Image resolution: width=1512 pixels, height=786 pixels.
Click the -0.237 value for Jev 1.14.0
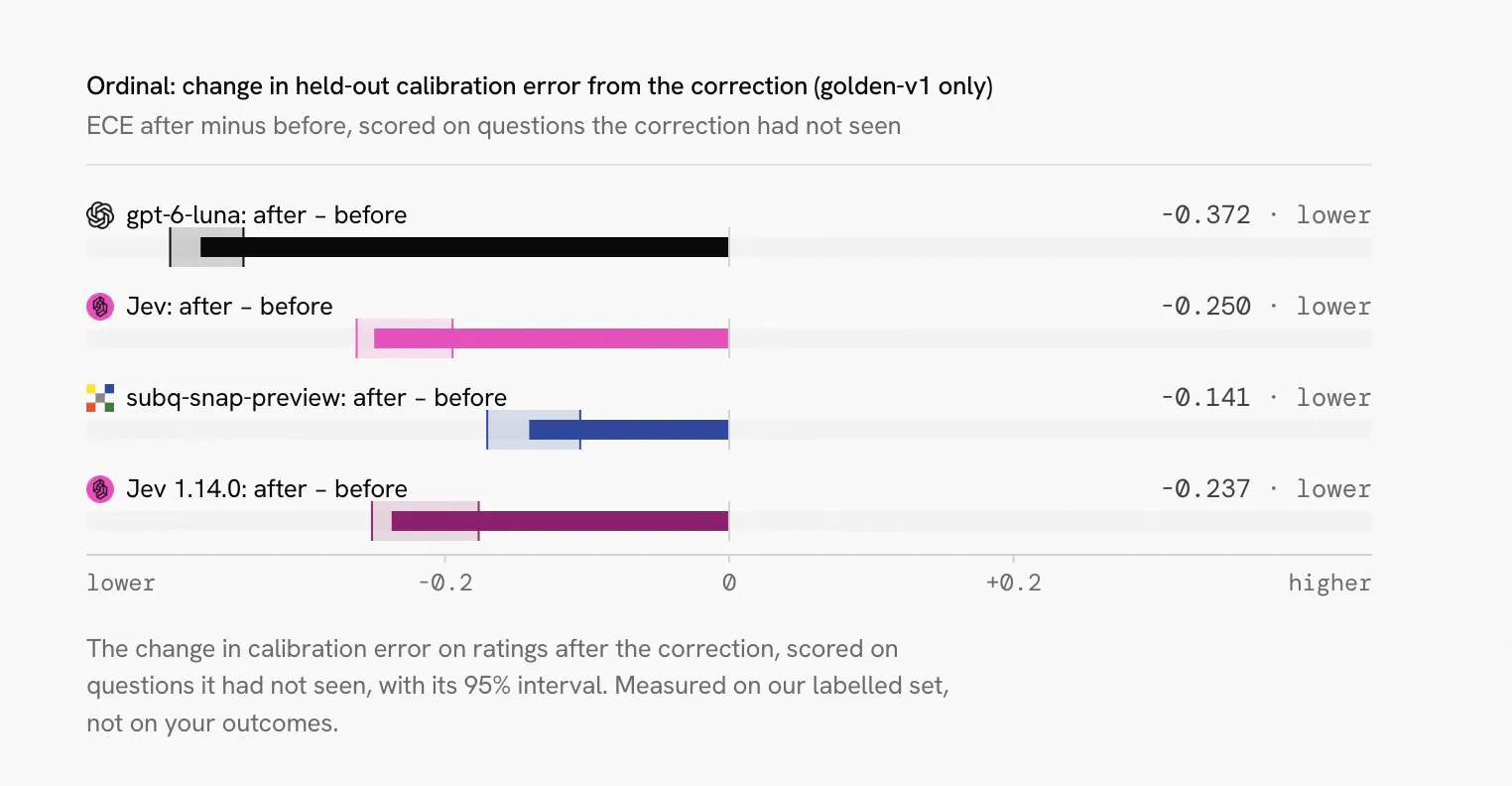(x=1205, y=489)
